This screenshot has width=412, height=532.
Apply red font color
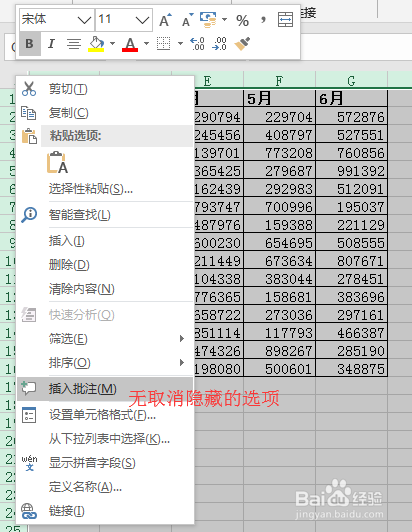(x=130, y=44)
